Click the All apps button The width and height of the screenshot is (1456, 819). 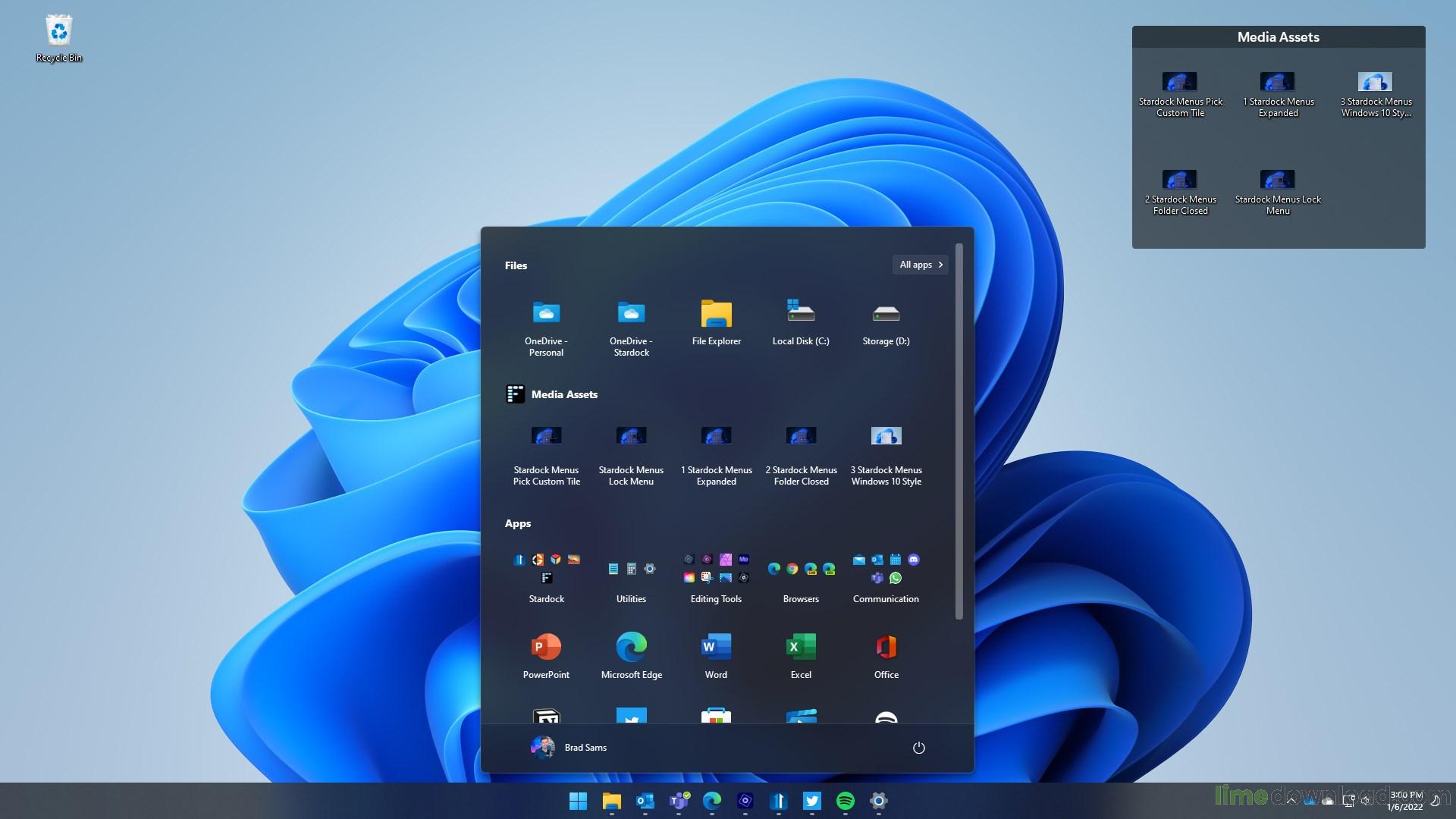920,265
